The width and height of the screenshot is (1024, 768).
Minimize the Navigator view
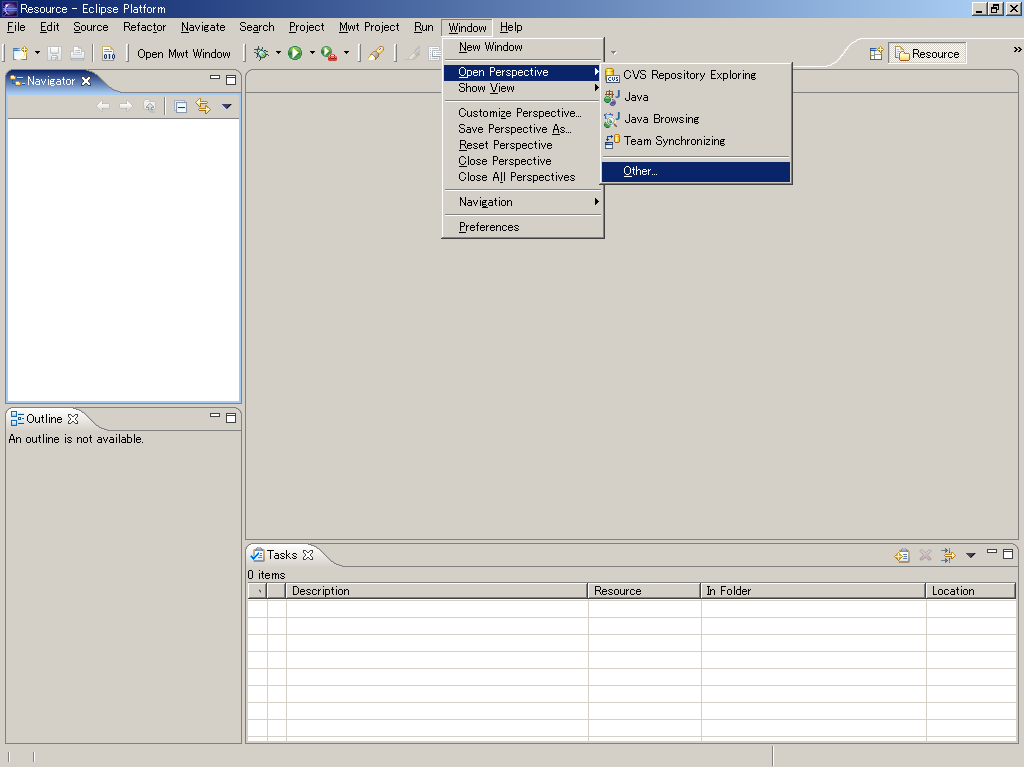(215, 78)
